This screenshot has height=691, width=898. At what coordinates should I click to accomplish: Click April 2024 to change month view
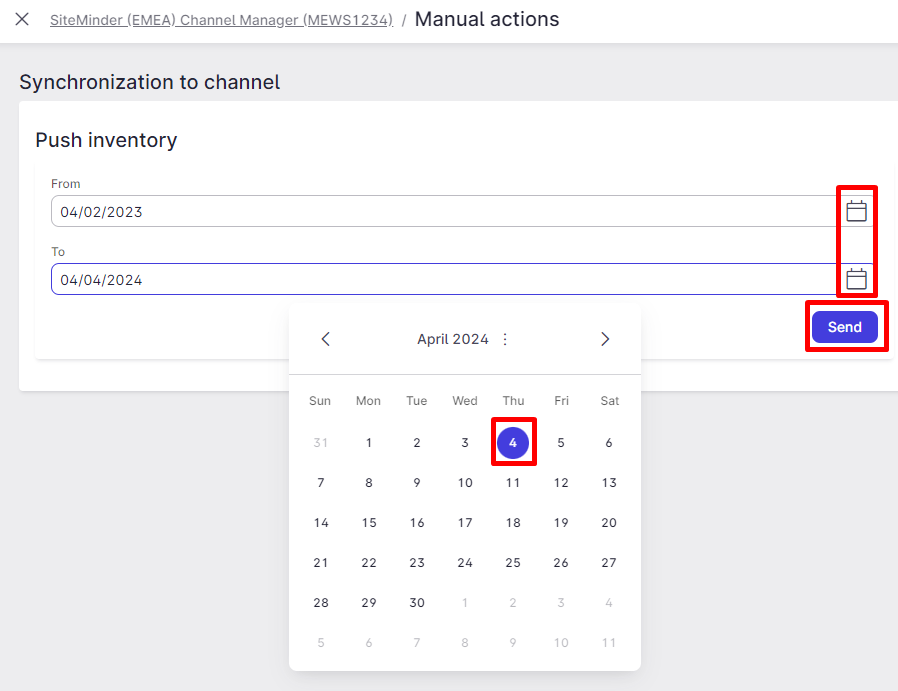coord(453,339)
